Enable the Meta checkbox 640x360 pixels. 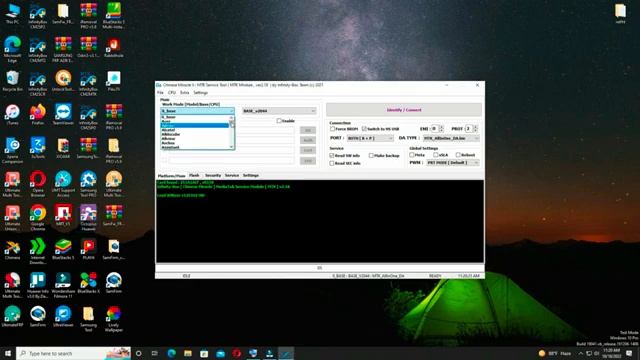tap(412, 155)
